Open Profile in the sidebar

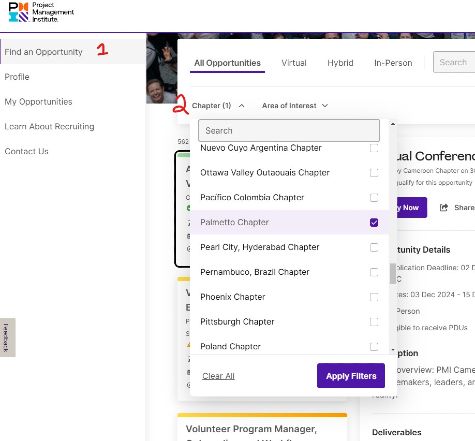(x=17, y=77)
